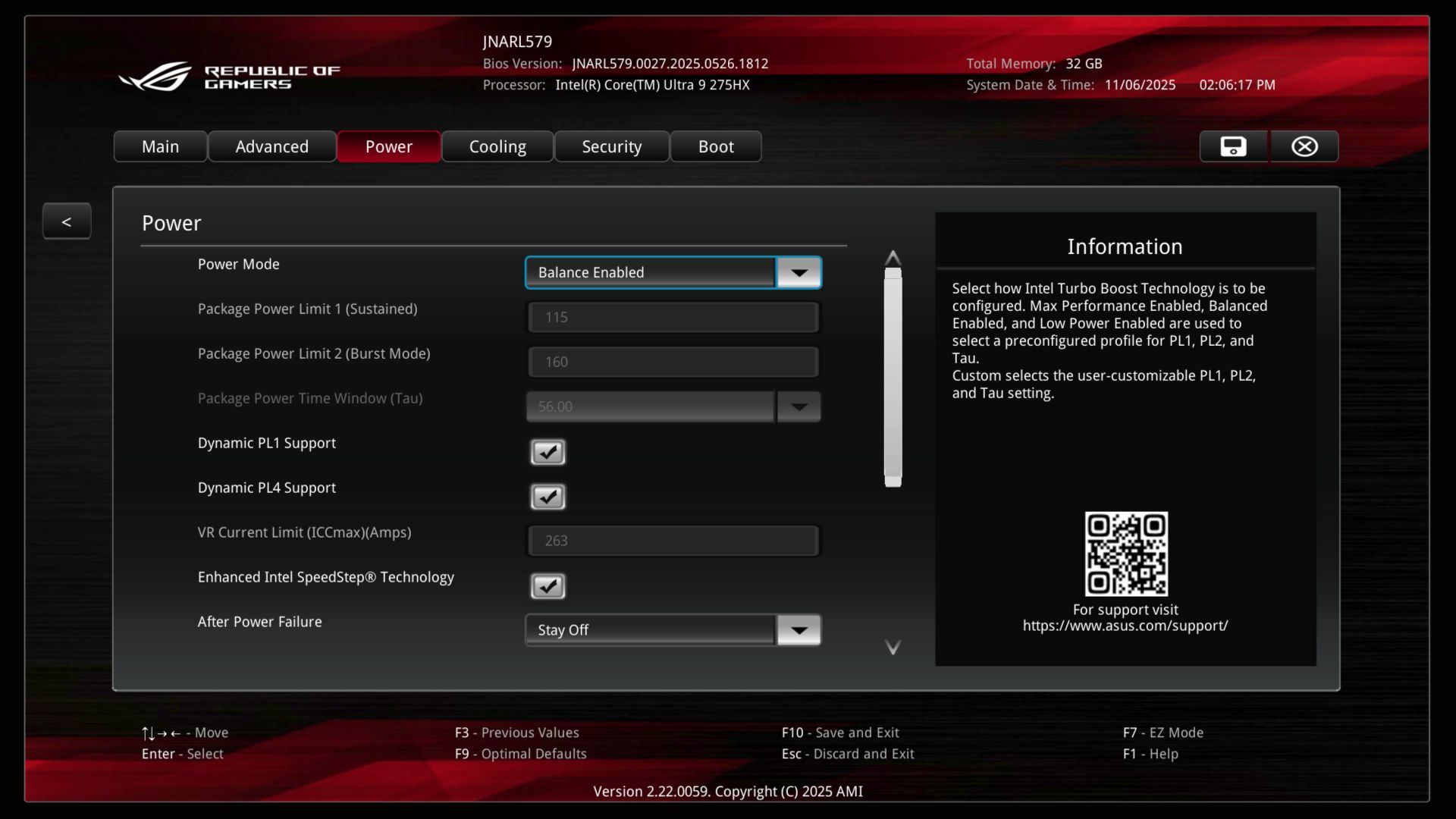Viewport: 1456px width, 819px height.
Task: Go to the Security tab
Action: click(611, 146)
